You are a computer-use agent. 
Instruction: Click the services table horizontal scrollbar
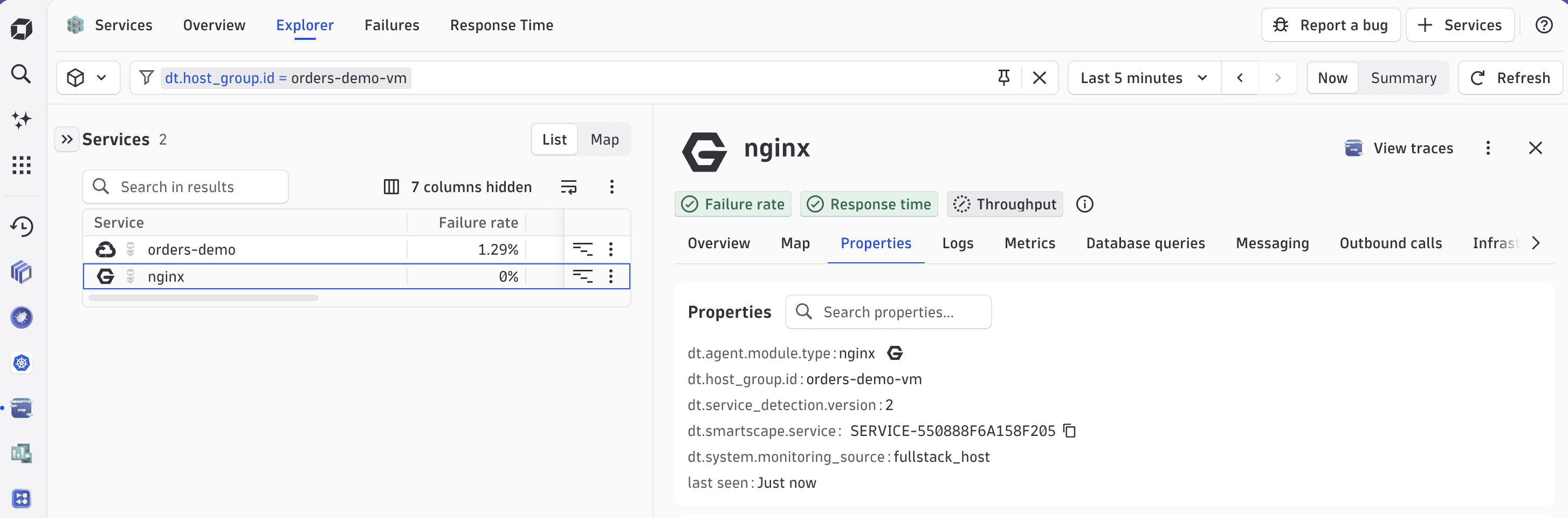[203, 298]
